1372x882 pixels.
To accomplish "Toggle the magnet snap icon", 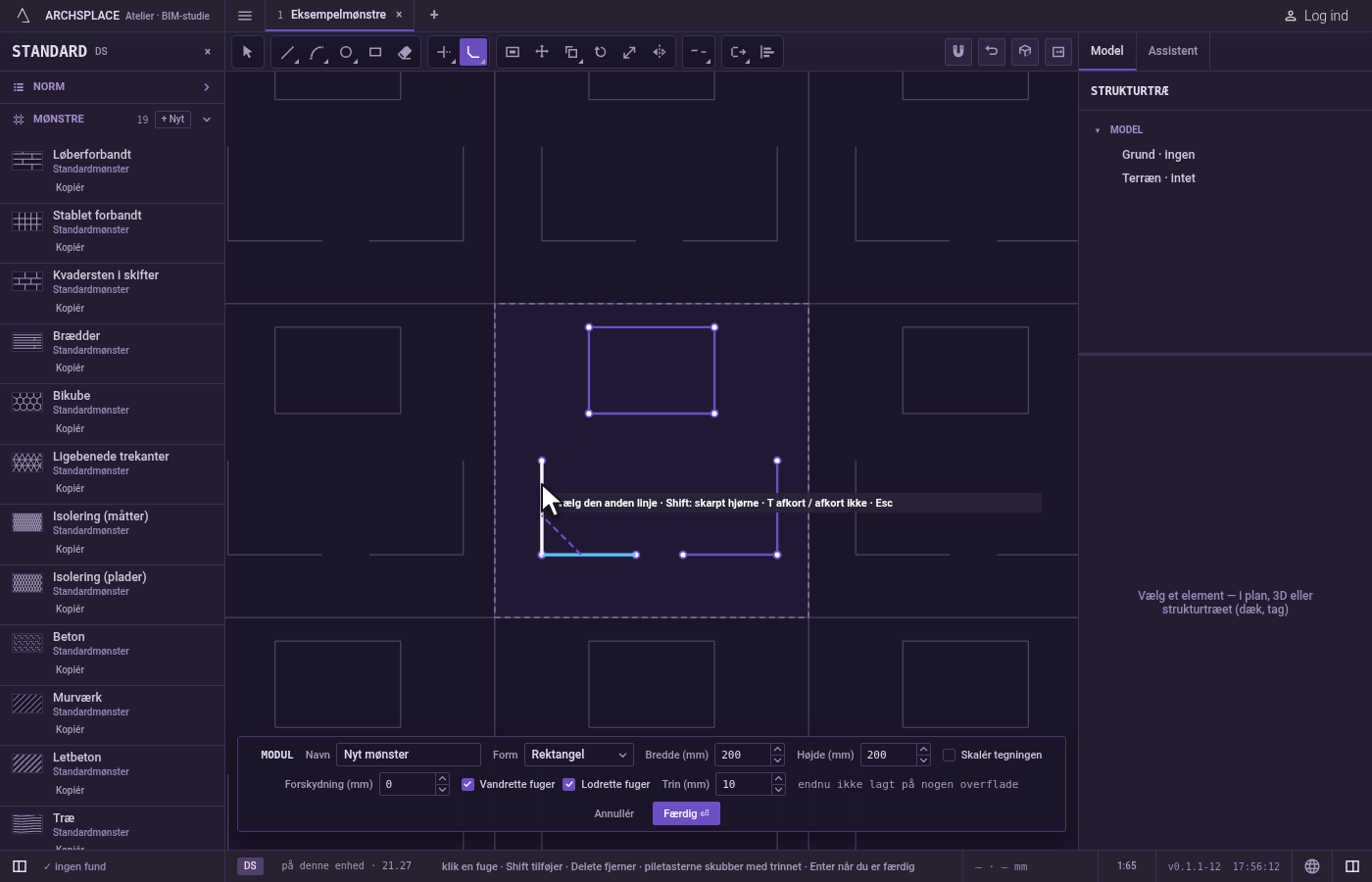I will coord(958,51).
